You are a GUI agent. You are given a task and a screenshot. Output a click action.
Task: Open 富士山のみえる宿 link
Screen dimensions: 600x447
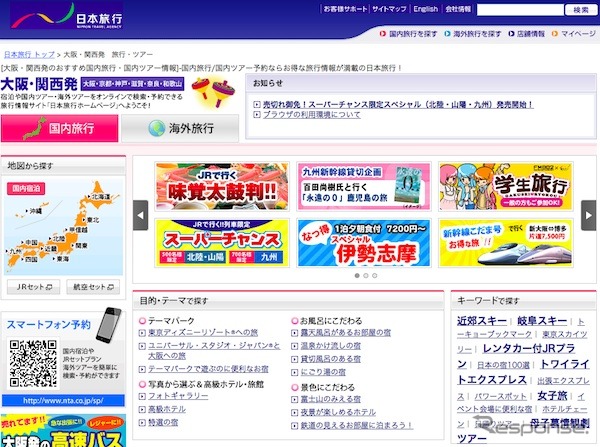point(331,399)
